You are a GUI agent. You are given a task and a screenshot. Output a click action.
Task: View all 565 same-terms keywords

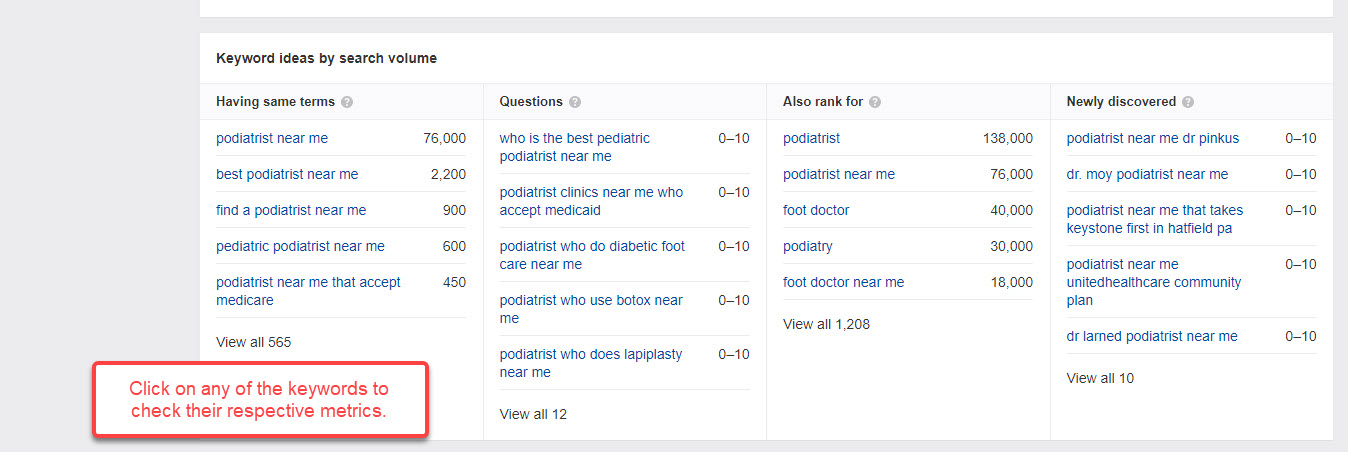pos(254,342)
